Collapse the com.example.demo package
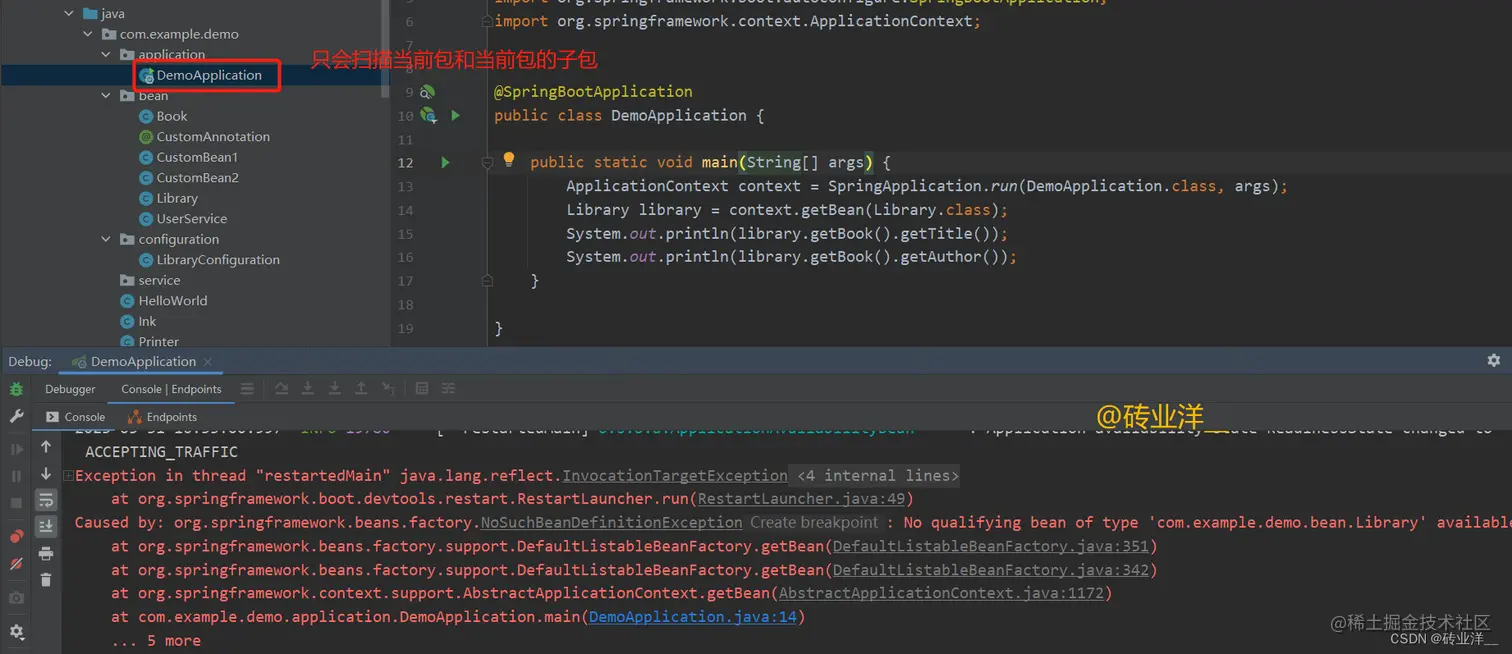 [x=88, y=34]
